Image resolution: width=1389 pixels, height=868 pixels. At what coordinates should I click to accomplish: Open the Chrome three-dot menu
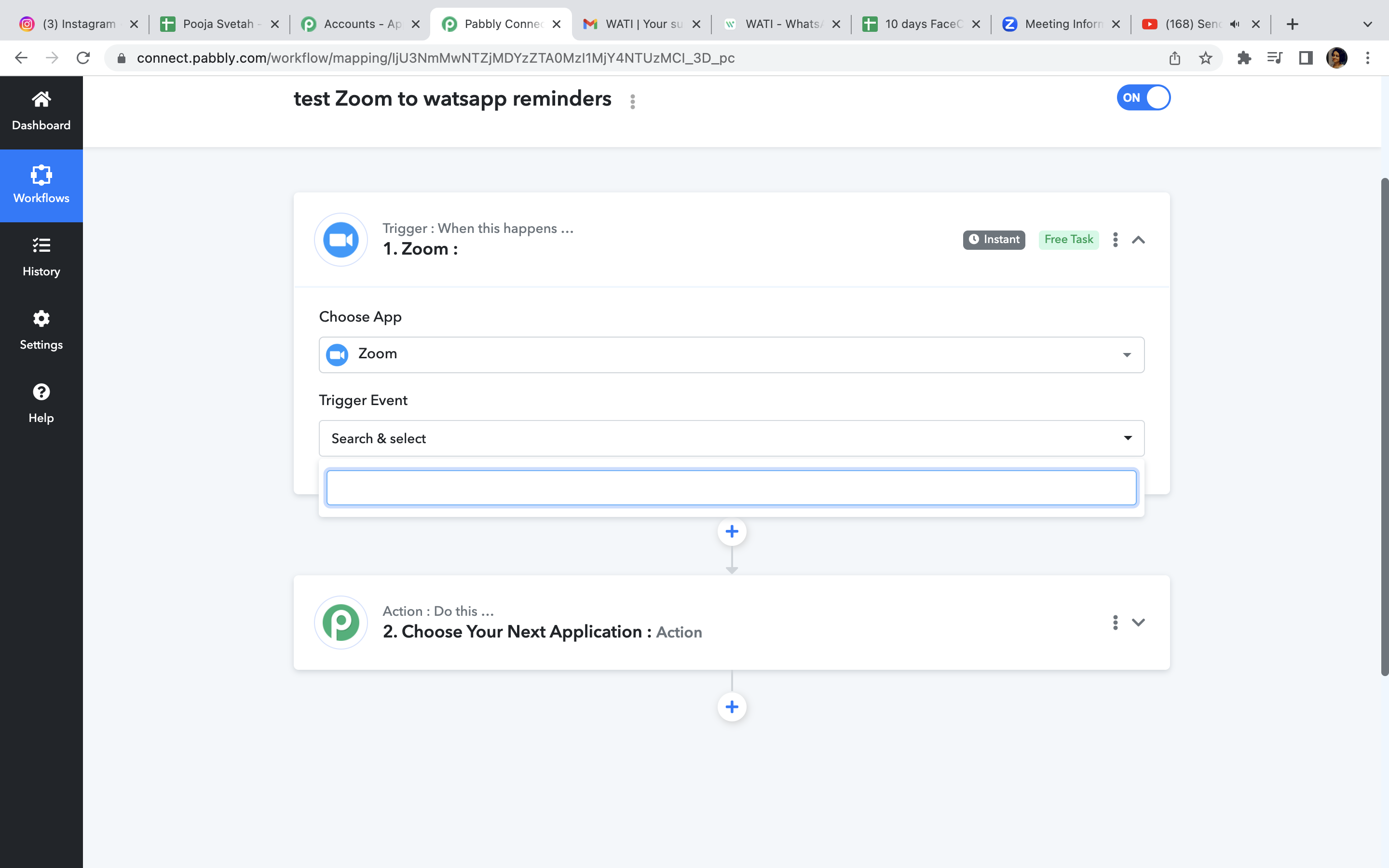(x=1368, y=58)
